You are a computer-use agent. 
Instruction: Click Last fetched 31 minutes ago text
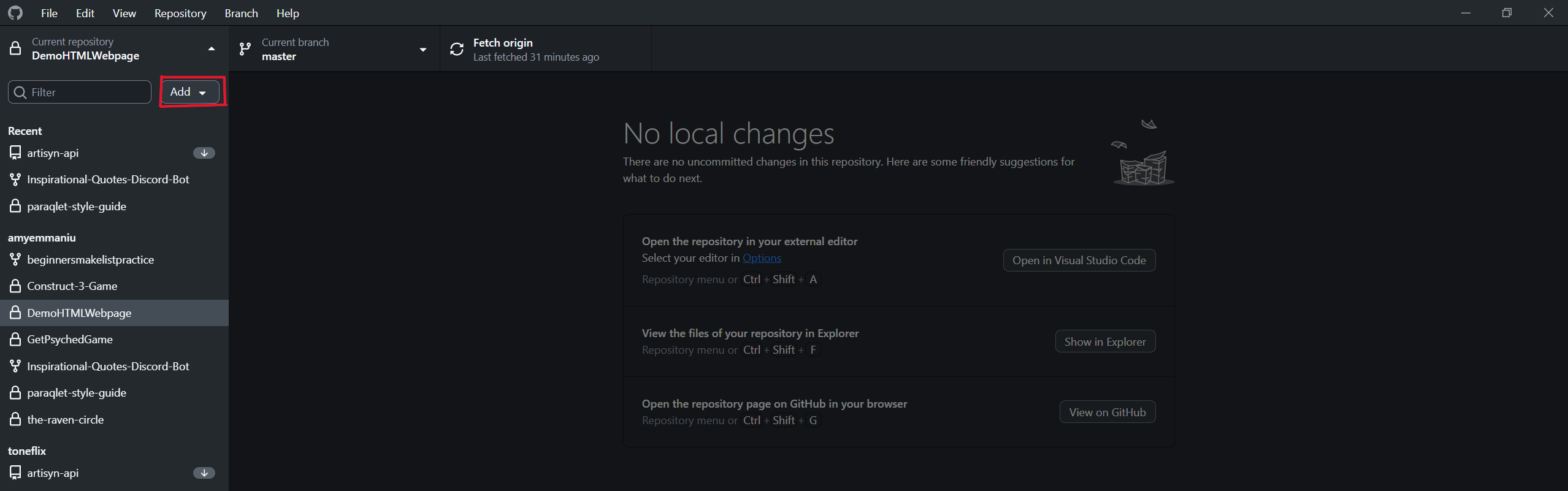tap(536, 57)
